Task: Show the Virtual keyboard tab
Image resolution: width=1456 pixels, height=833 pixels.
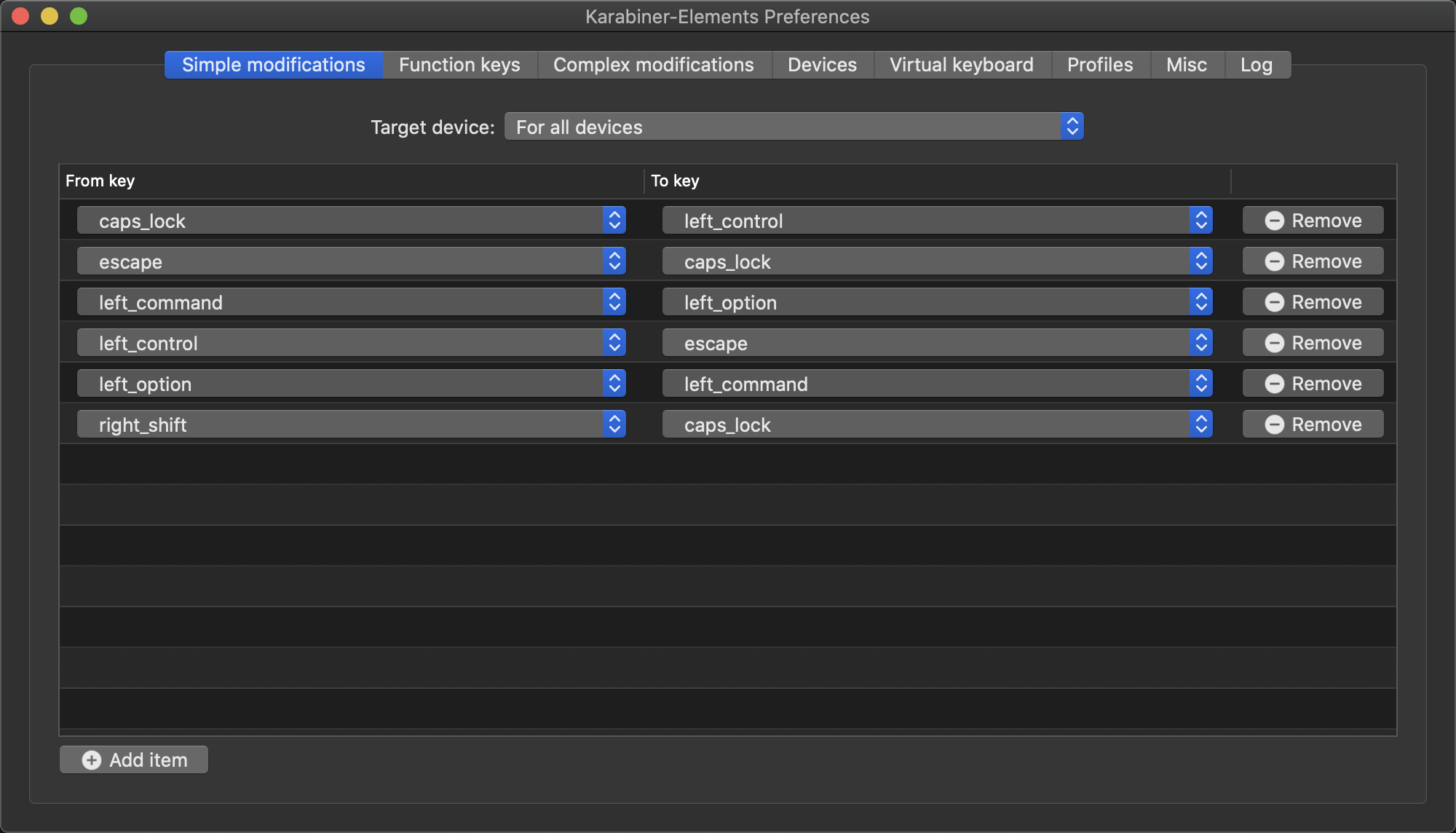Action: [961, 65]
